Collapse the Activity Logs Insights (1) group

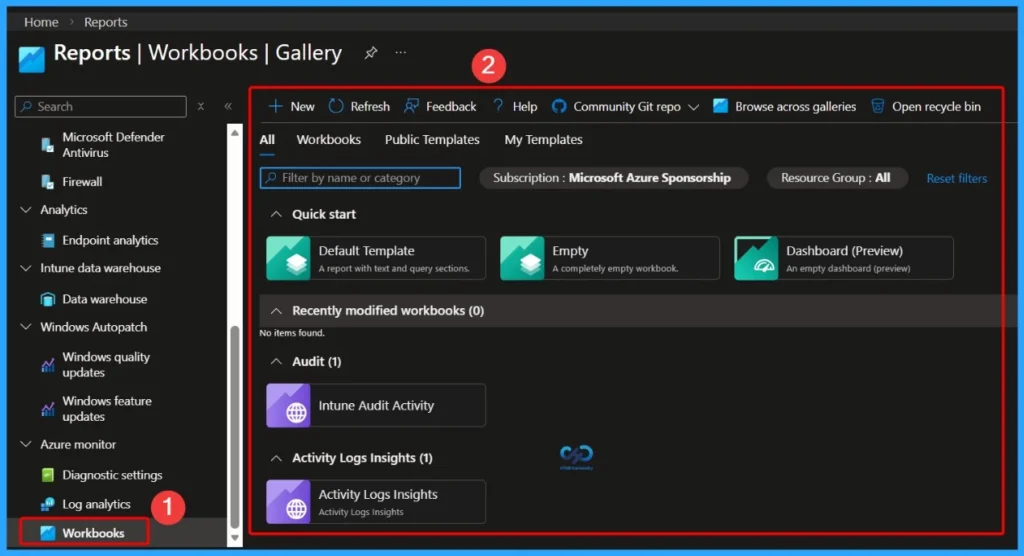click(276, 458)
